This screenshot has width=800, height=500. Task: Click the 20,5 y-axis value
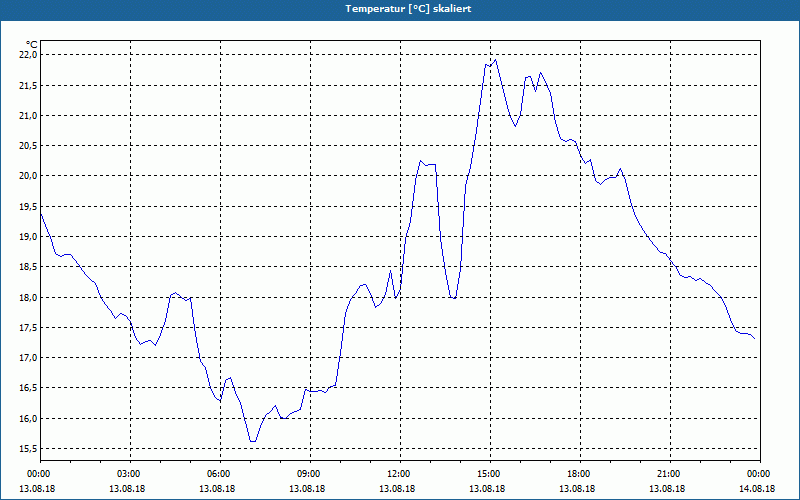(x=30, y=146)
